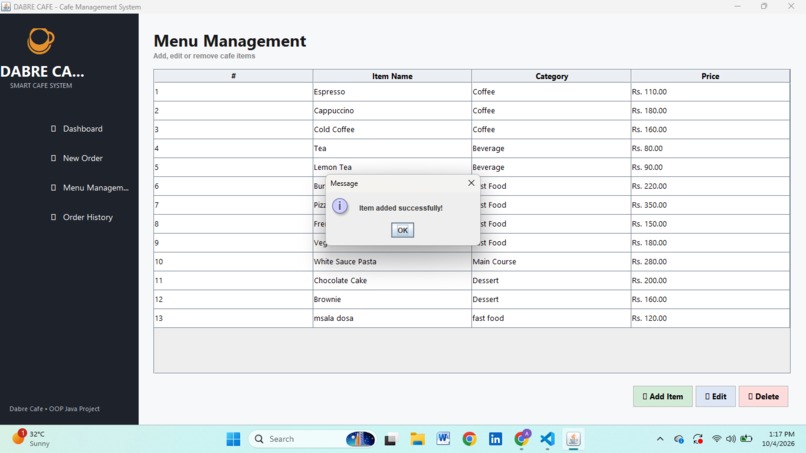Click the Add Item button
The image size is (806, 453).
pos(663,396)
